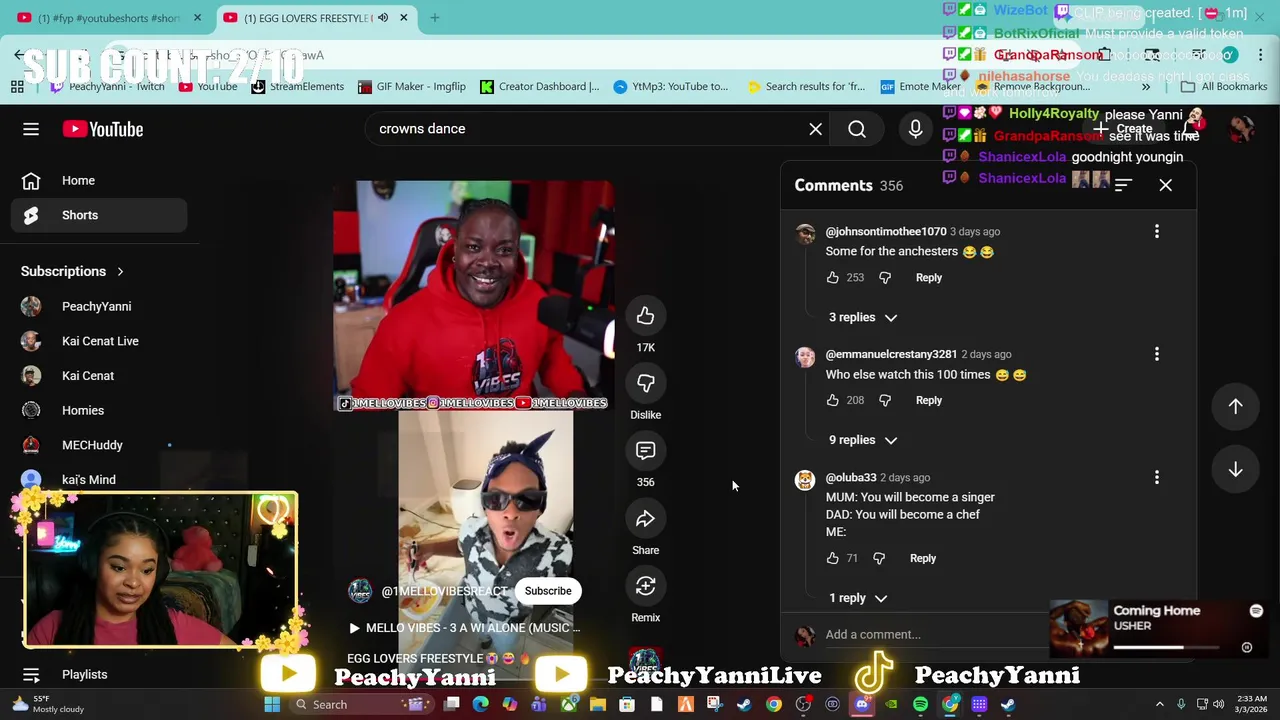Switch to the first #fyp youtubeshorts tab
1280x720 pixels.
pos(108,18)
